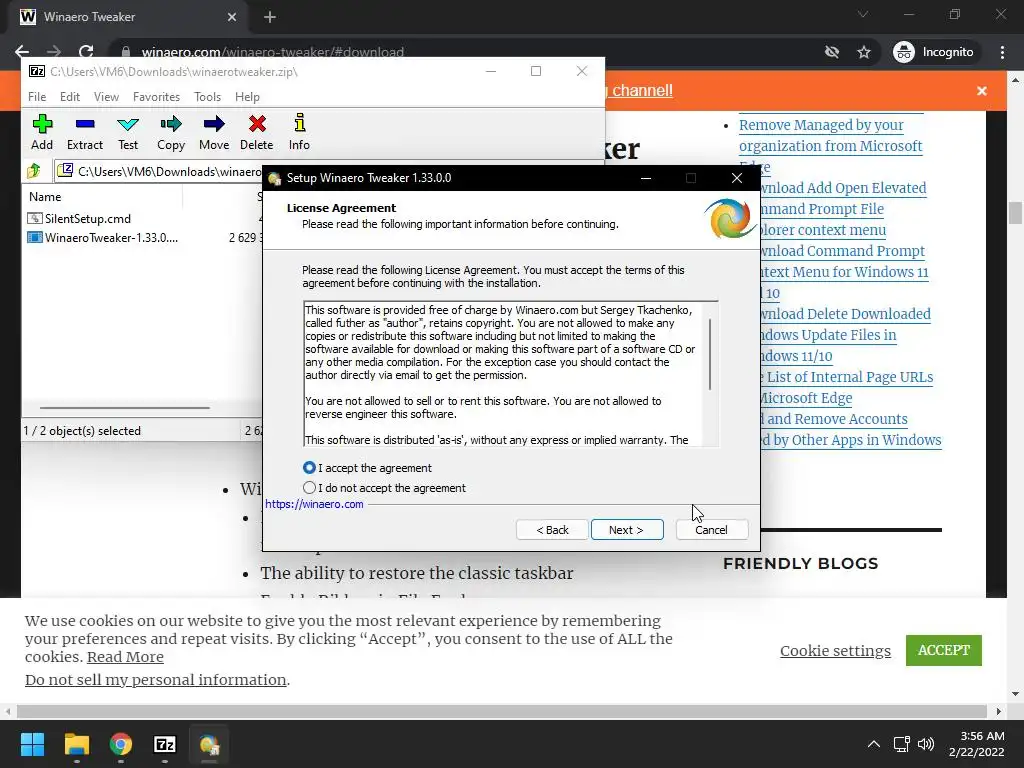Screen dimensions: 1024x768
Task: Open the Edit menu in 7-Zip
Action: 70,97
